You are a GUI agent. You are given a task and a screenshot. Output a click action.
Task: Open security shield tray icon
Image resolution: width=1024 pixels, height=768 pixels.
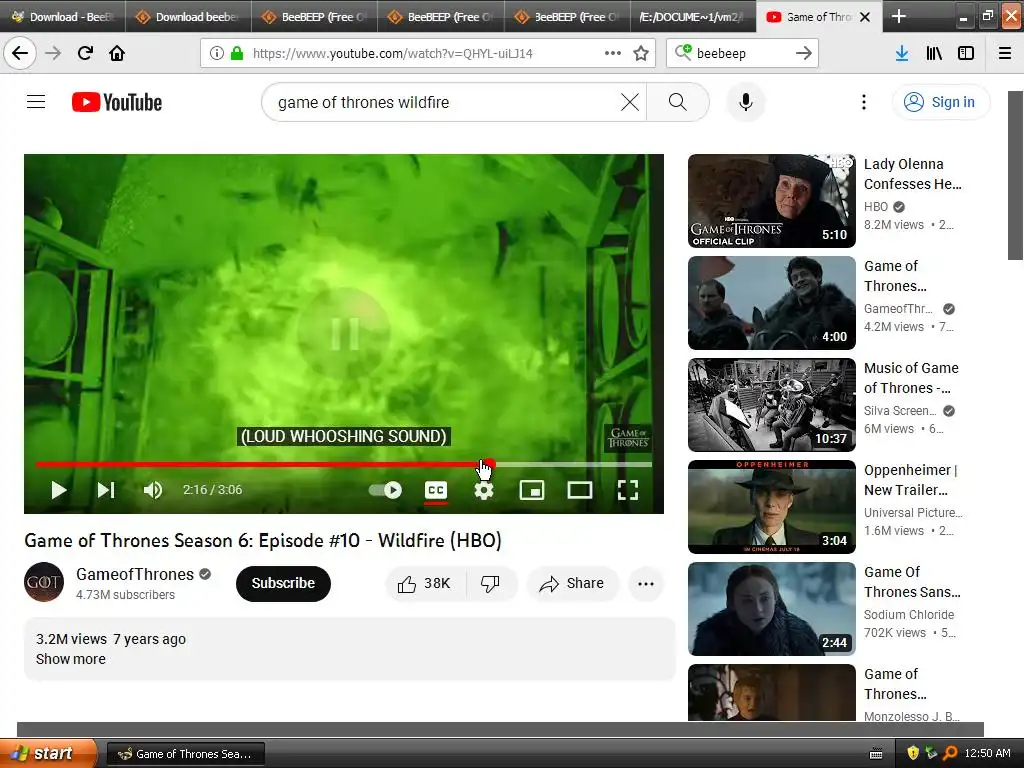913,753
